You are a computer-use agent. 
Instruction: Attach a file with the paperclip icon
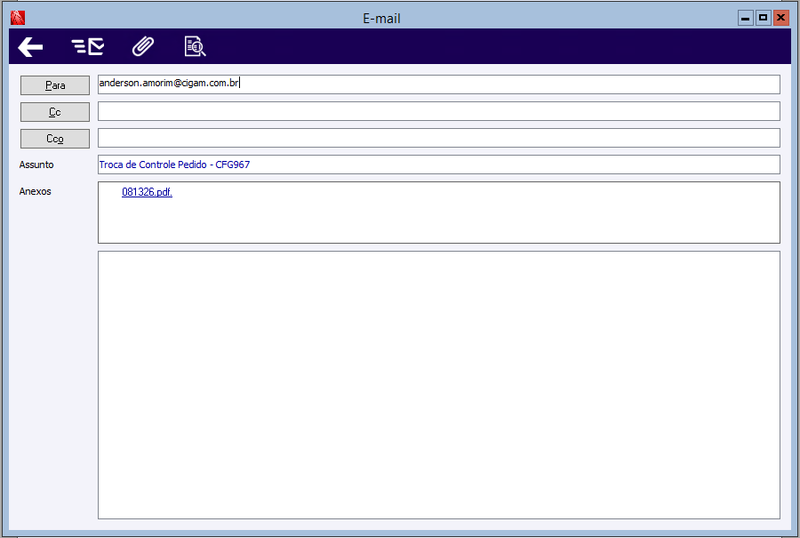[x=143, y=46]
